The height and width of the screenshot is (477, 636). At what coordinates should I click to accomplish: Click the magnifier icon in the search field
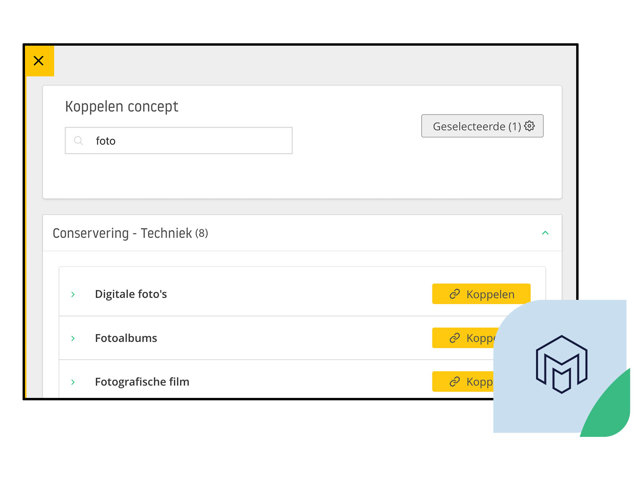79,141
